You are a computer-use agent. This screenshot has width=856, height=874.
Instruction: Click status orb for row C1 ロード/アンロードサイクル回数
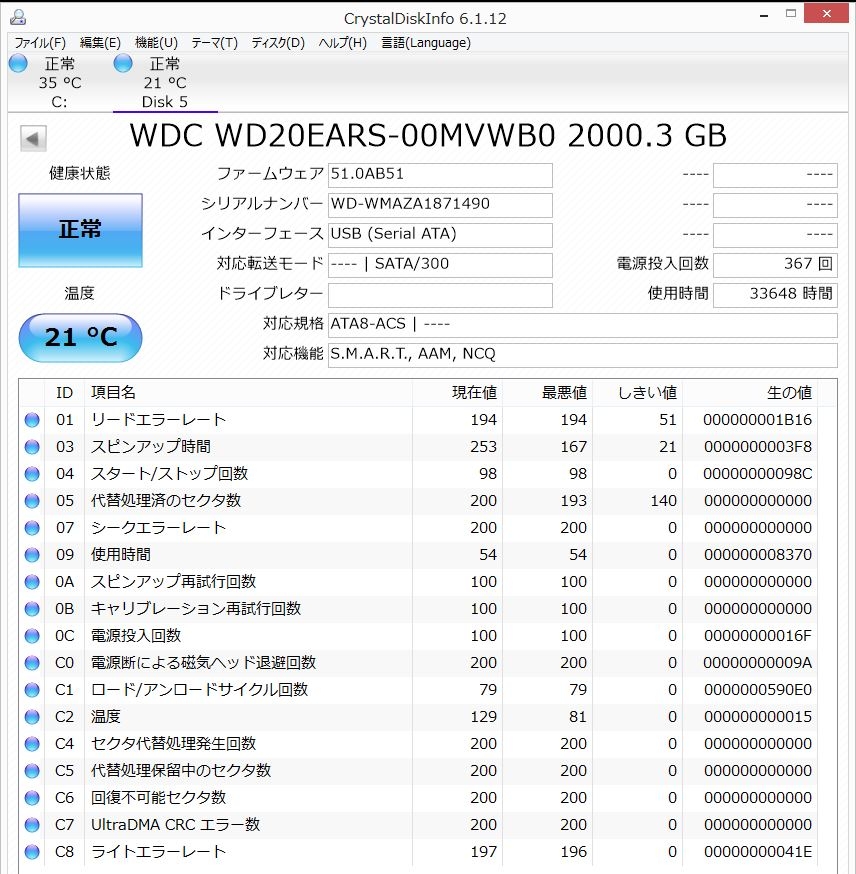[32, 690]
